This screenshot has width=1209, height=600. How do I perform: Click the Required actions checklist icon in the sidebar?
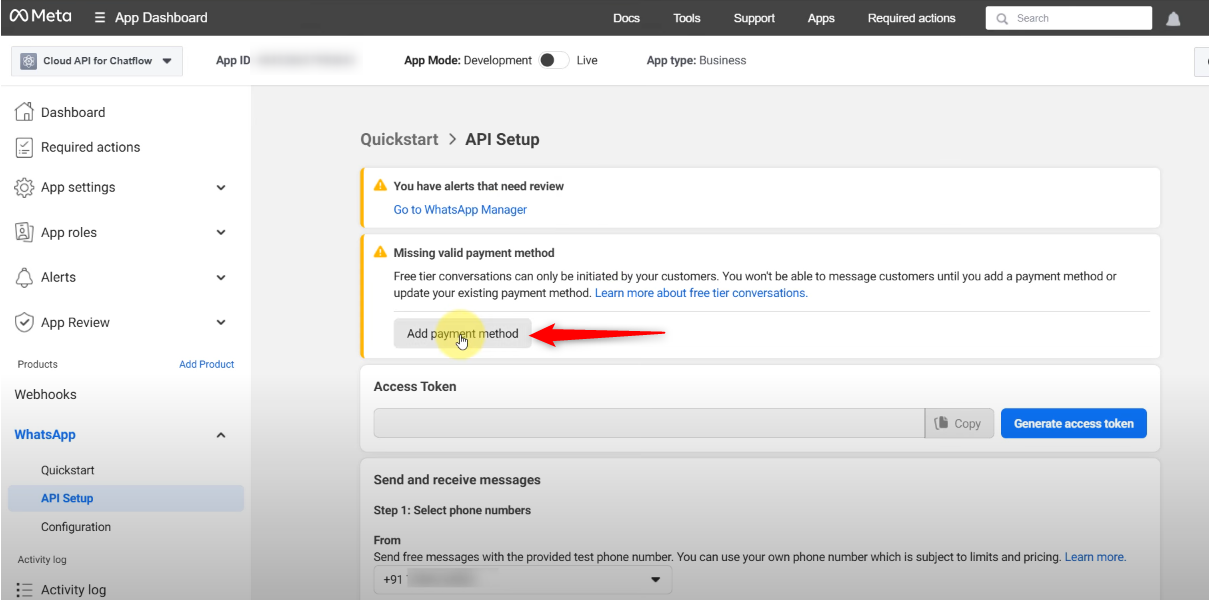[x=25, y=147]
